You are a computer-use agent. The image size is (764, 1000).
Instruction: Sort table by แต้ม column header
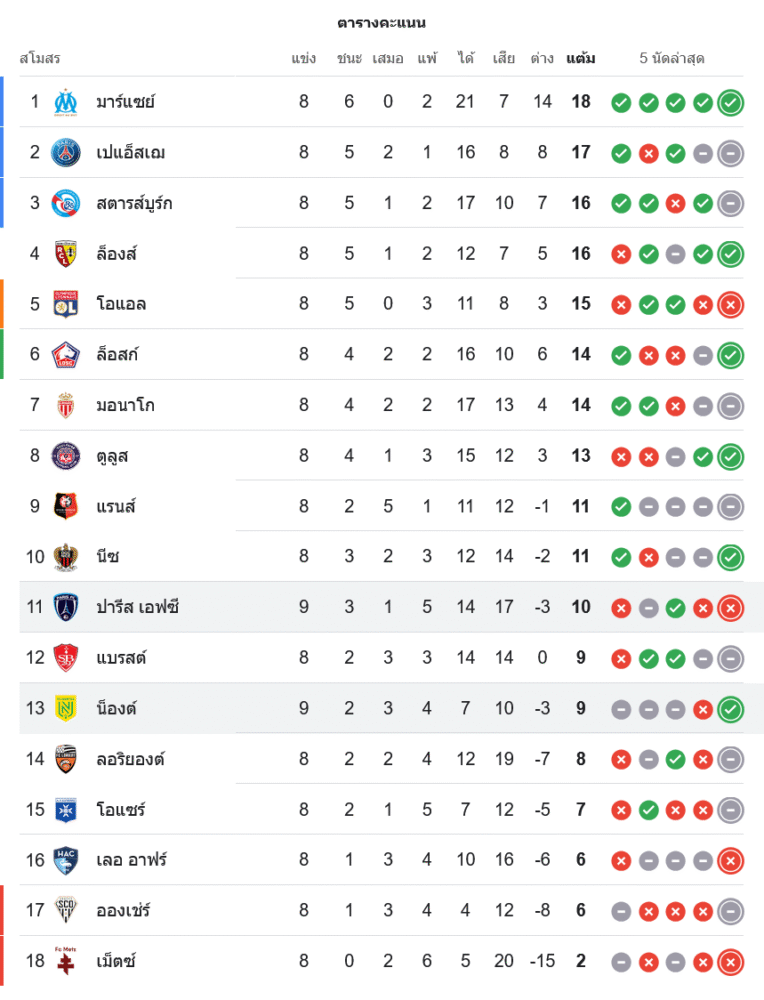[x=580, y=58]
